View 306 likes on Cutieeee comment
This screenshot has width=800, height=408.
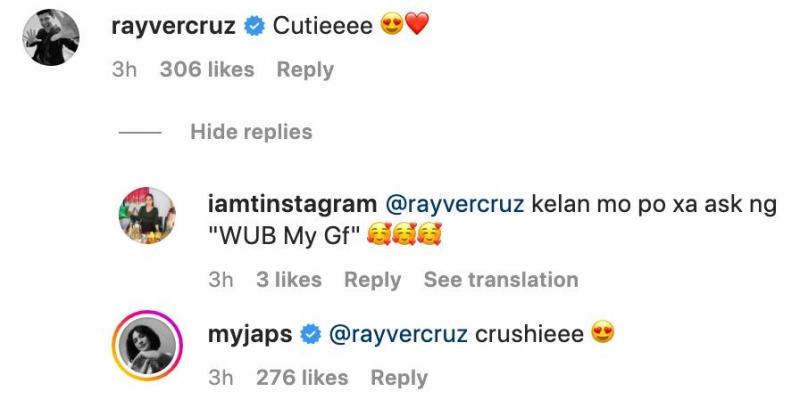point(207,70)
